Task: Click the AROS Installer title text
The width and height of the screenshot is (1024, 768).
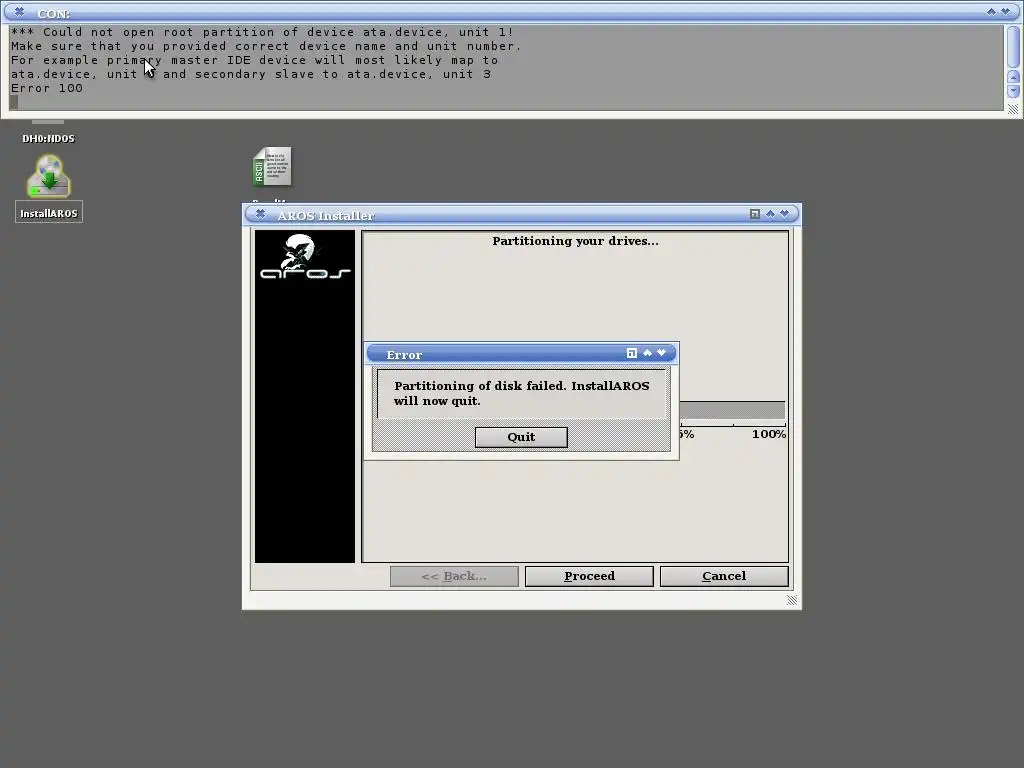Action: (x=326, y=216)
